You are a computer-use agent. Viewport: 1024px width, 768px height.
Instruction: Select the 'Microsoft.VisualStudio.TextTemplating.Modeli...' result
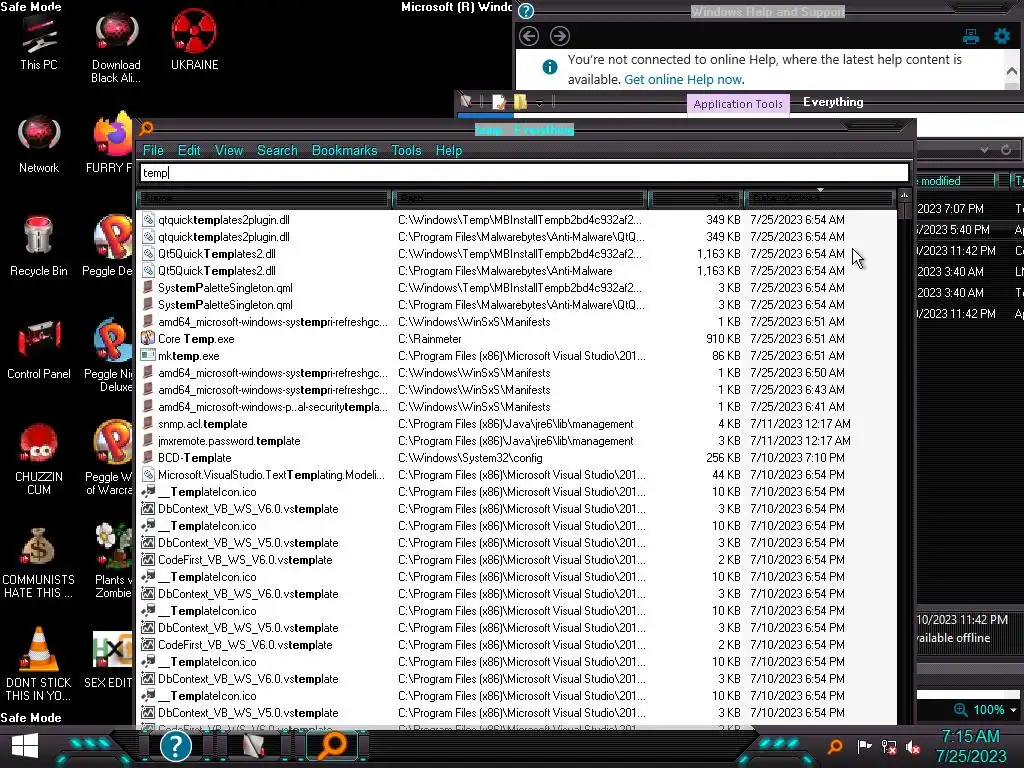coord(272,475)
